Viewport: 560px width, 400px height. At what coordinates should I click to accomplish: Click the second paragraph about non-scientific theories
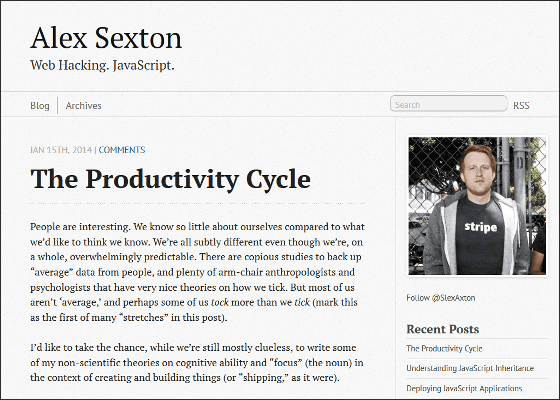[197, 362]
